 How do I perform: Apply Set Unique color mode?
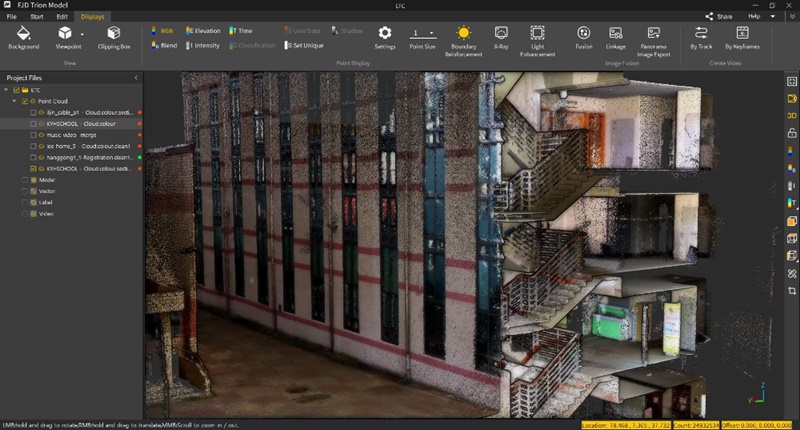(304, 45)
